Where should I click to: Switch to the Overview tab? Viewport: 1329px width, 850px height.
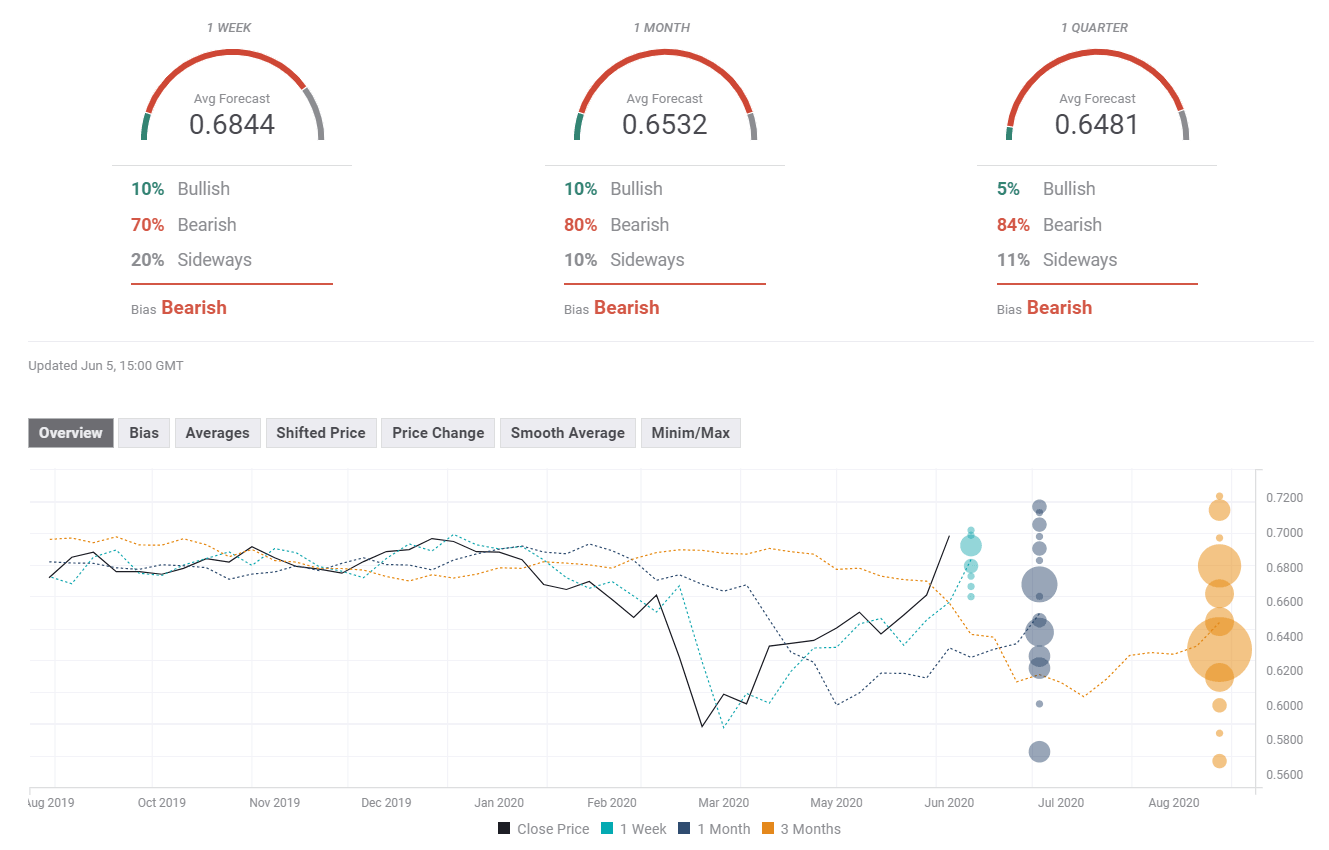tap(70, 433)
